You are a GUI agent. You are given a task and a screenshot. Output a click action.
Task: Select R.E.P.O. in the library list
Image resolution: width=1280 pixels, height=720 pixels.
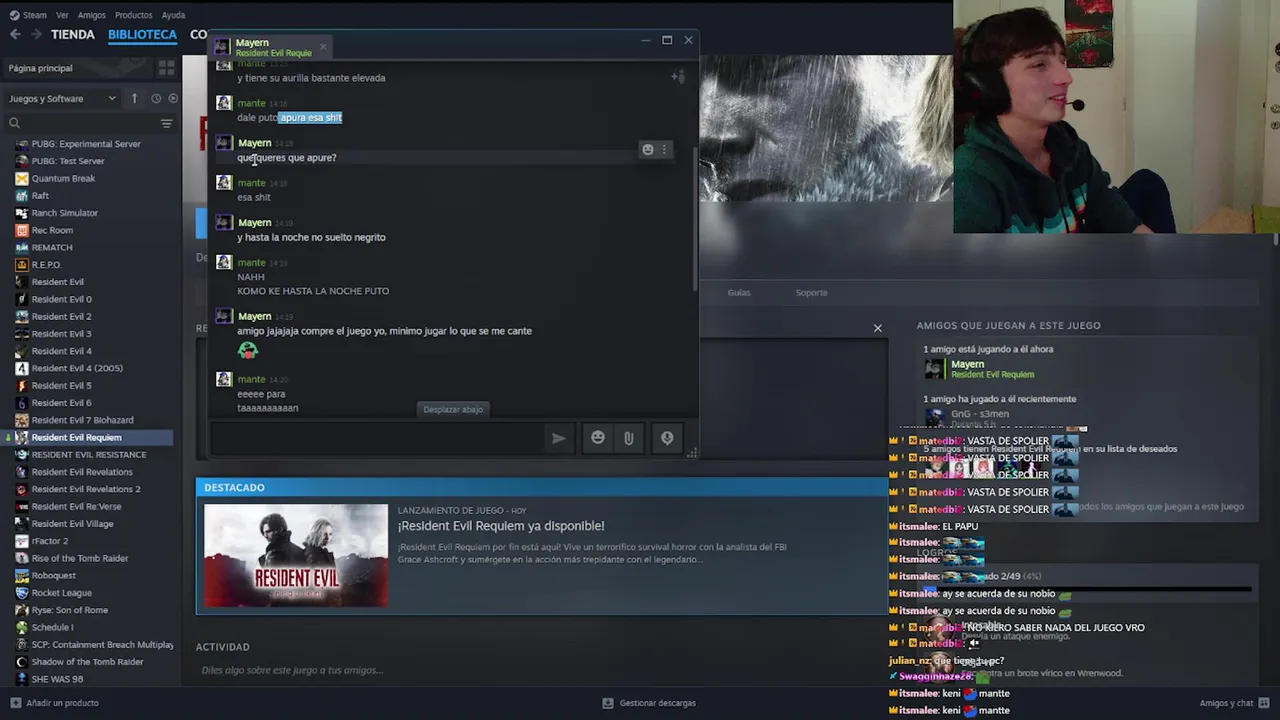tap(46, 265)
